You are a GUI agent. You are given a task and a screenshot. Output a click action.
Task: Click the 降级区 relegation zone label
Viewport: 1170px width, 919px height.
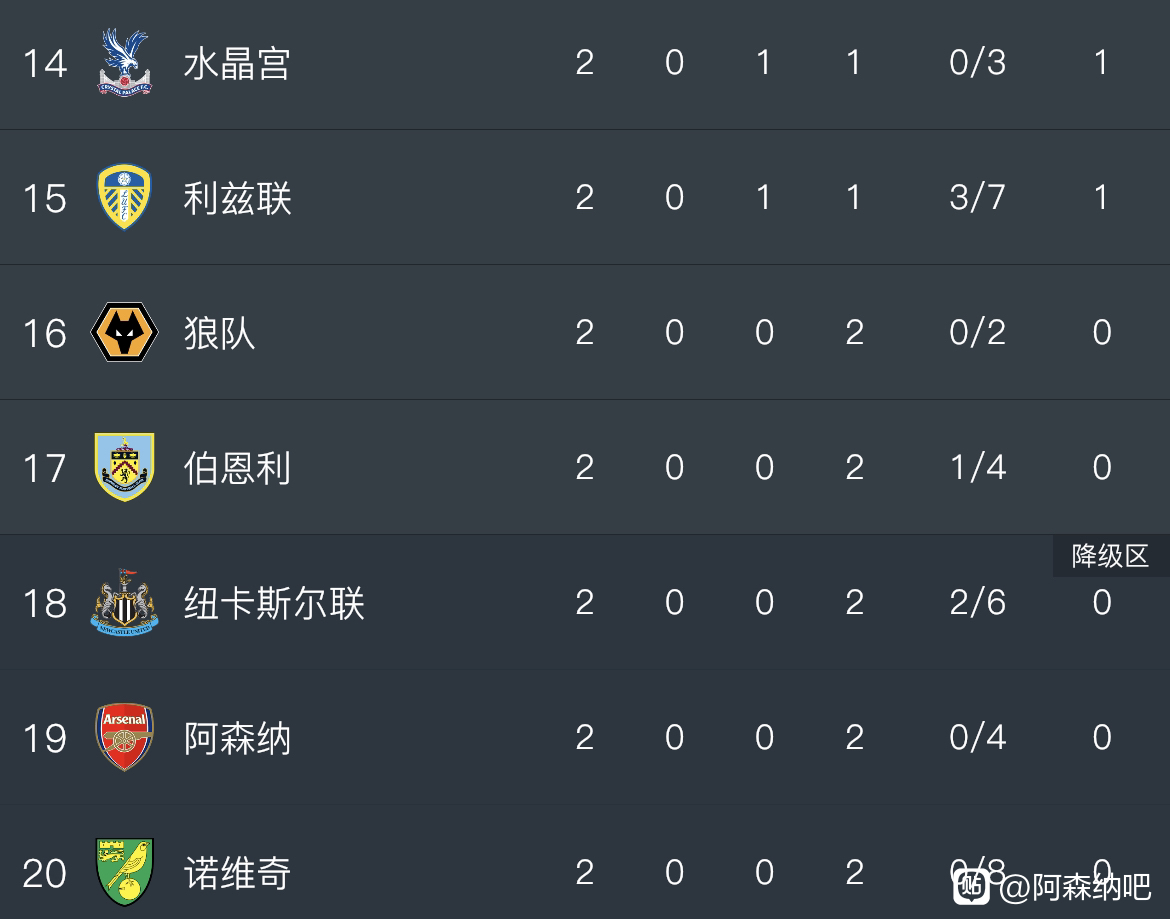1110,556
